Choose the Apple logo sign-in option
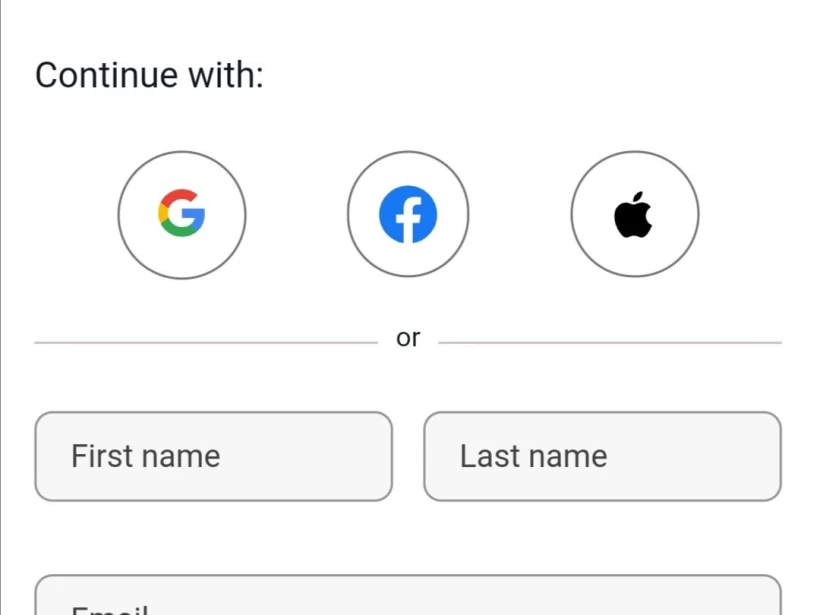This screenshot has height=615, width=820. point(635,215)
